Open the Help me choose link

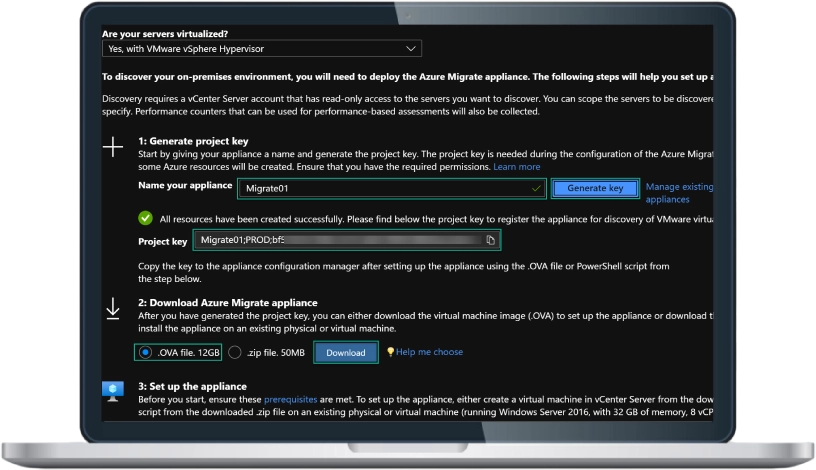(x=429, y=352)
